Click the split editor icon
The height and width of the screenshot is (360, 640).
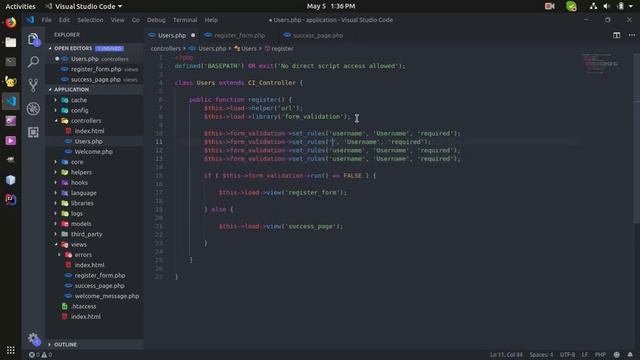(x=616, y=35)
